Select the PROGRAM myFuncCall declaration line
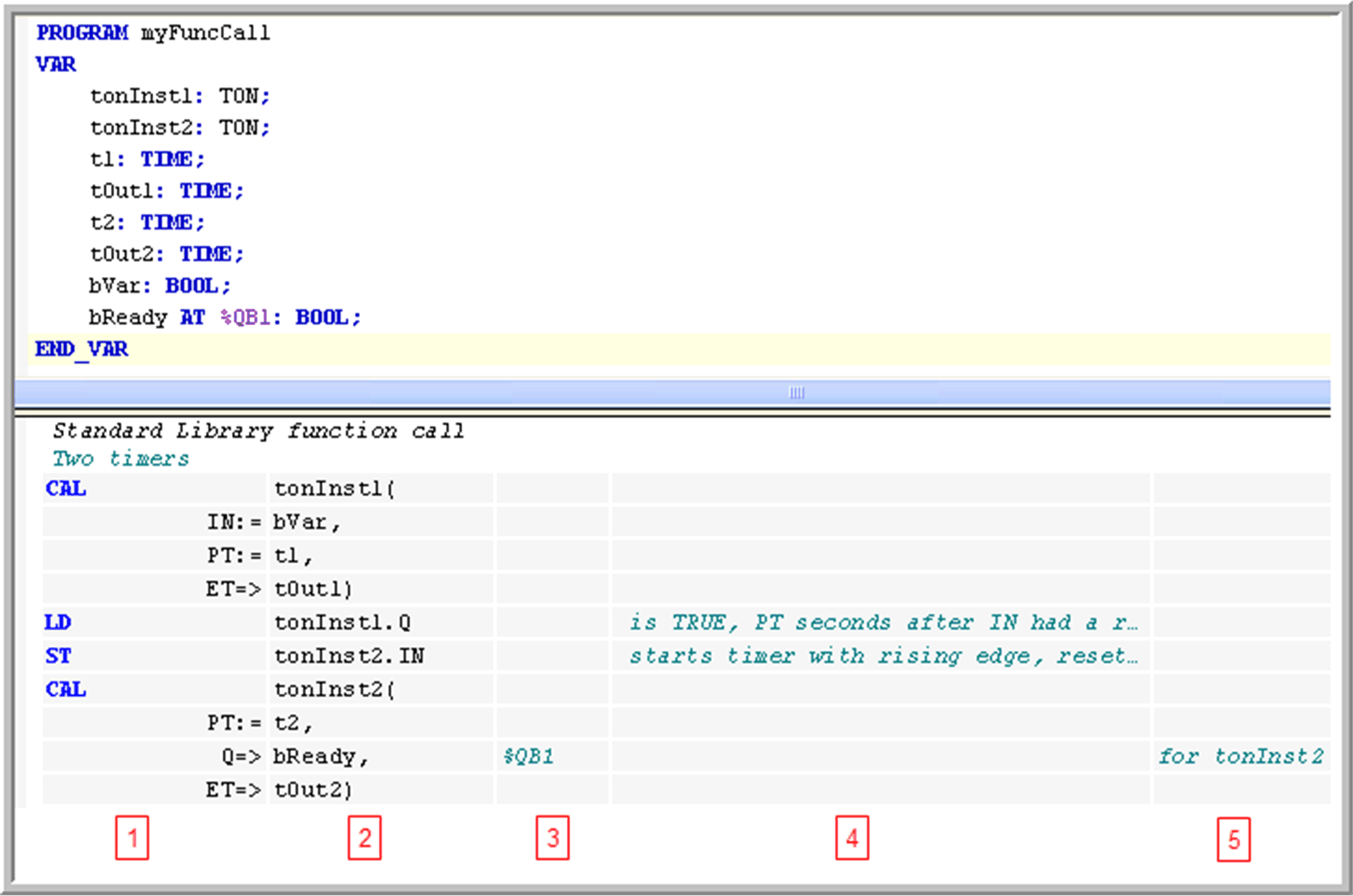The width and height of the screenshot is (1353, 896). (x=152, y=33)
